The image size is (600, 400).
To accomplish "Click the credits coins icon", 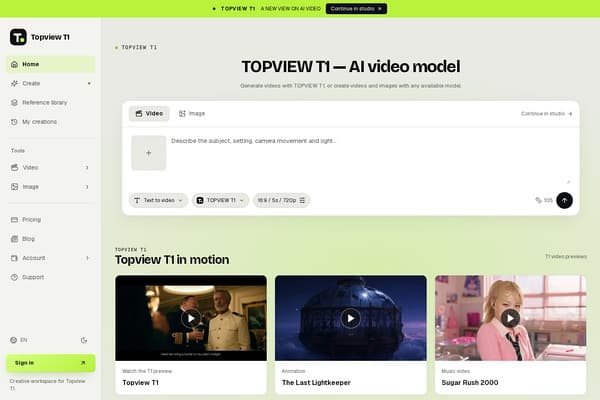I will point(538,200).
